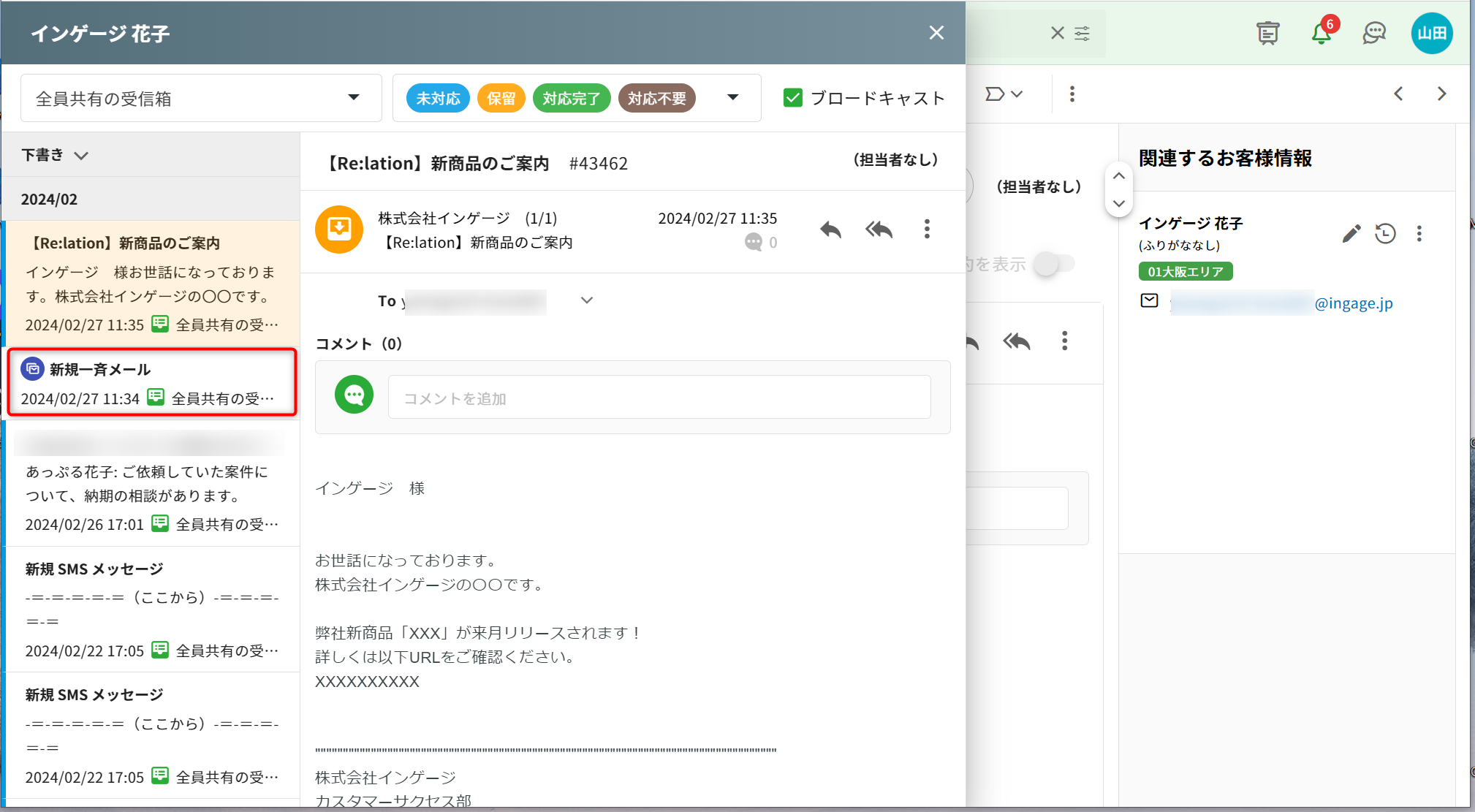The width and height of the screenshot is (1475, 812).
Task: Click the reply arrow icon in the mail header
Action: click(830, 229)
